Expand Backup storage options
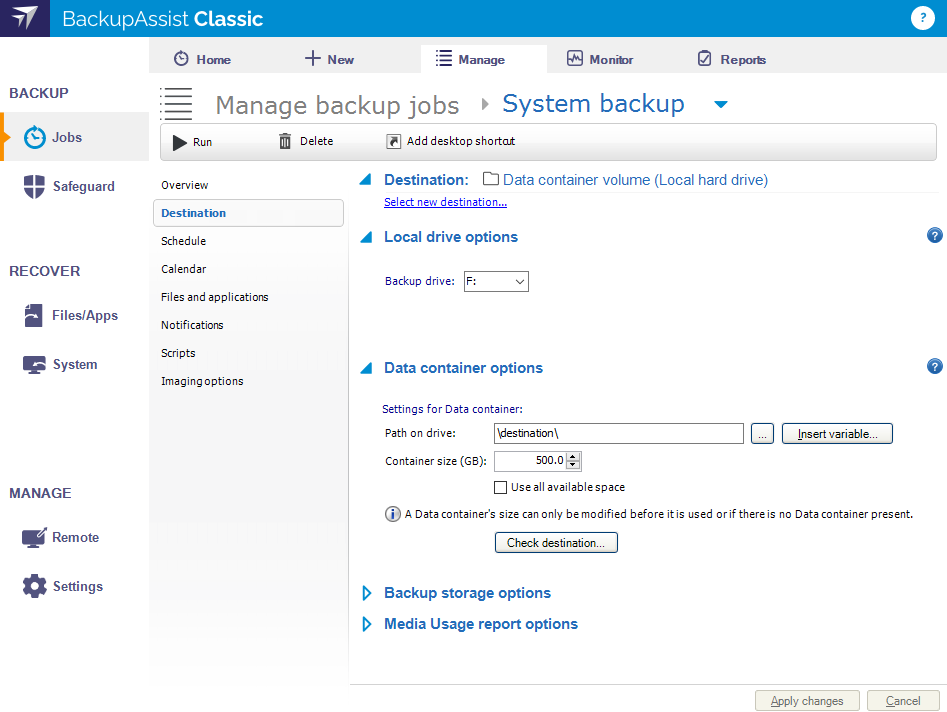 pos(366,593)
